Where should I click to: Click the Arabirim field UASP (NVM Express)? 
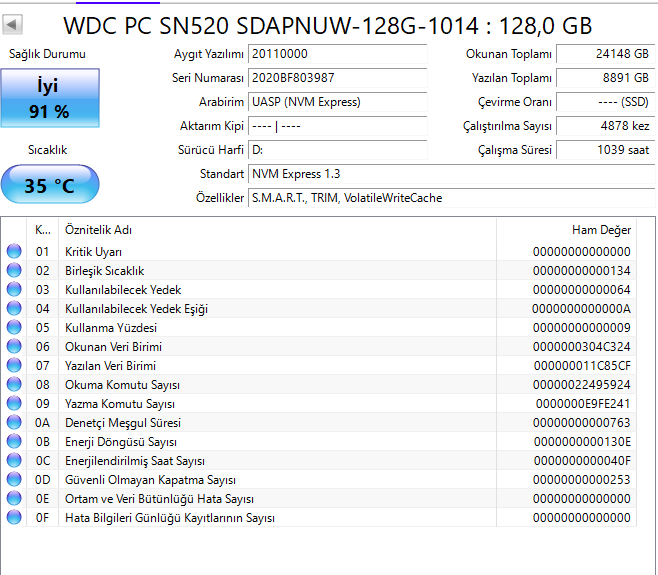pos(338,102)
